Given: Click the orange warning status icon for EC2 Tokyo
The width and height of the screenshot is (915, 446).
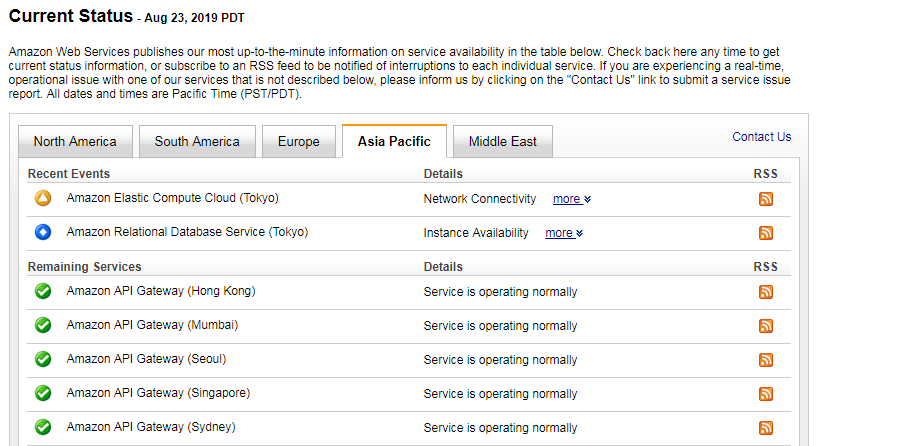Looking at the screenshot, I should 43,198.
